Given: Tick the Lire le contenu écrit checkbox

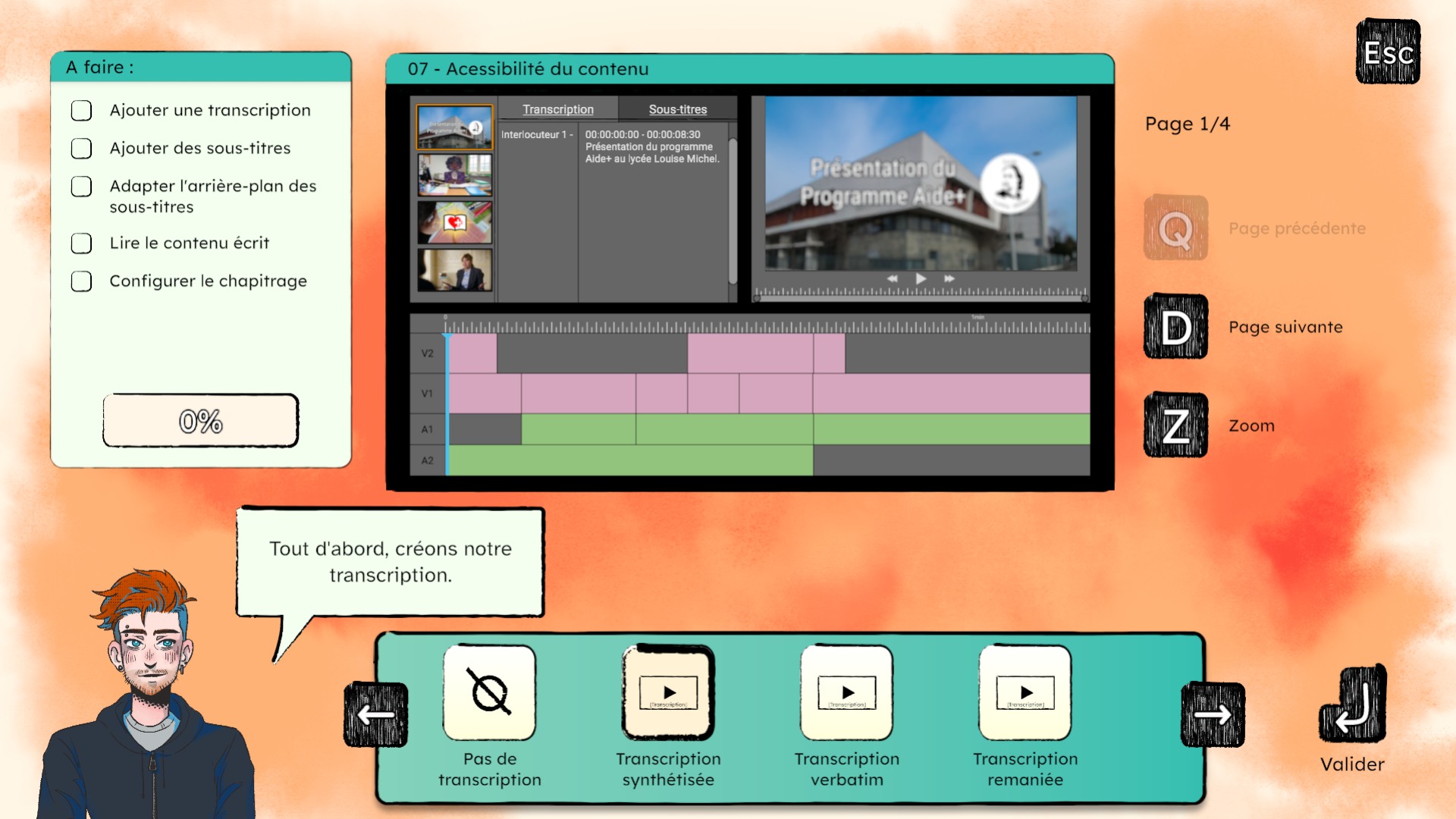Looking at the screenshot, I should click(x=81, y=243).
